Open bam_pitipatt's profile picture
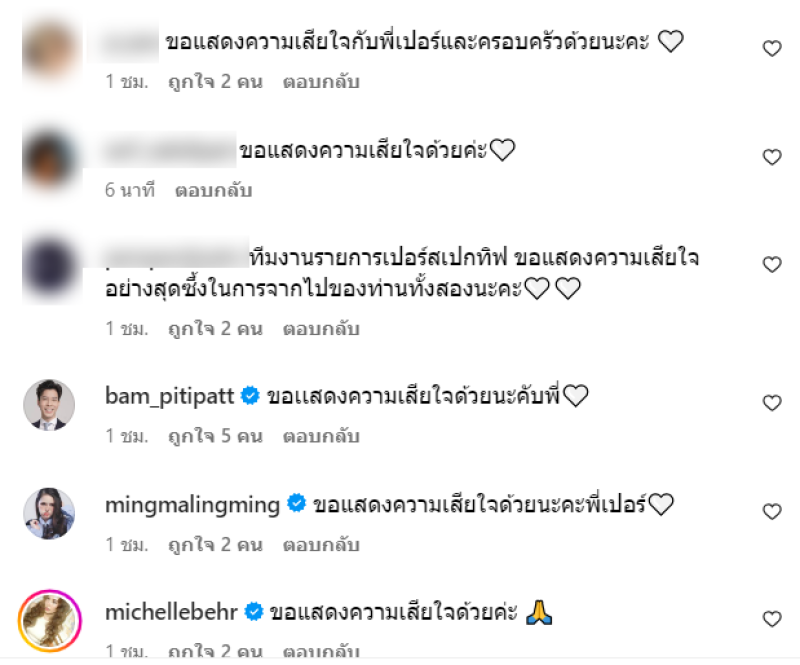The height and width of the screenshot is (665, 800). [x=49, y=405]
